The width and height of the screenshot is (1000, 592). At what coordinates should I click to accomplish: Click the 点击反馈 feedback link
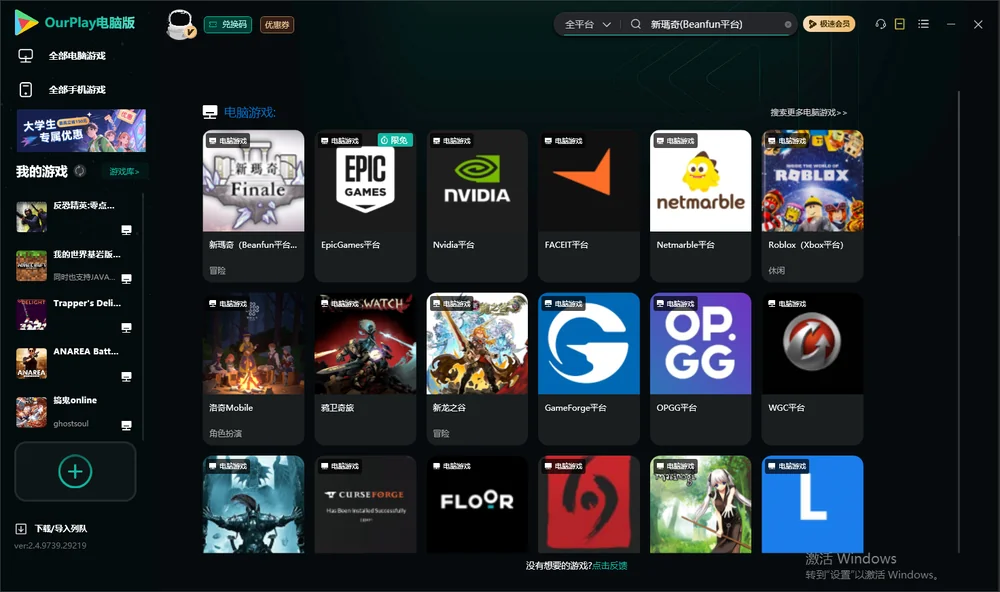pos(610,565)
